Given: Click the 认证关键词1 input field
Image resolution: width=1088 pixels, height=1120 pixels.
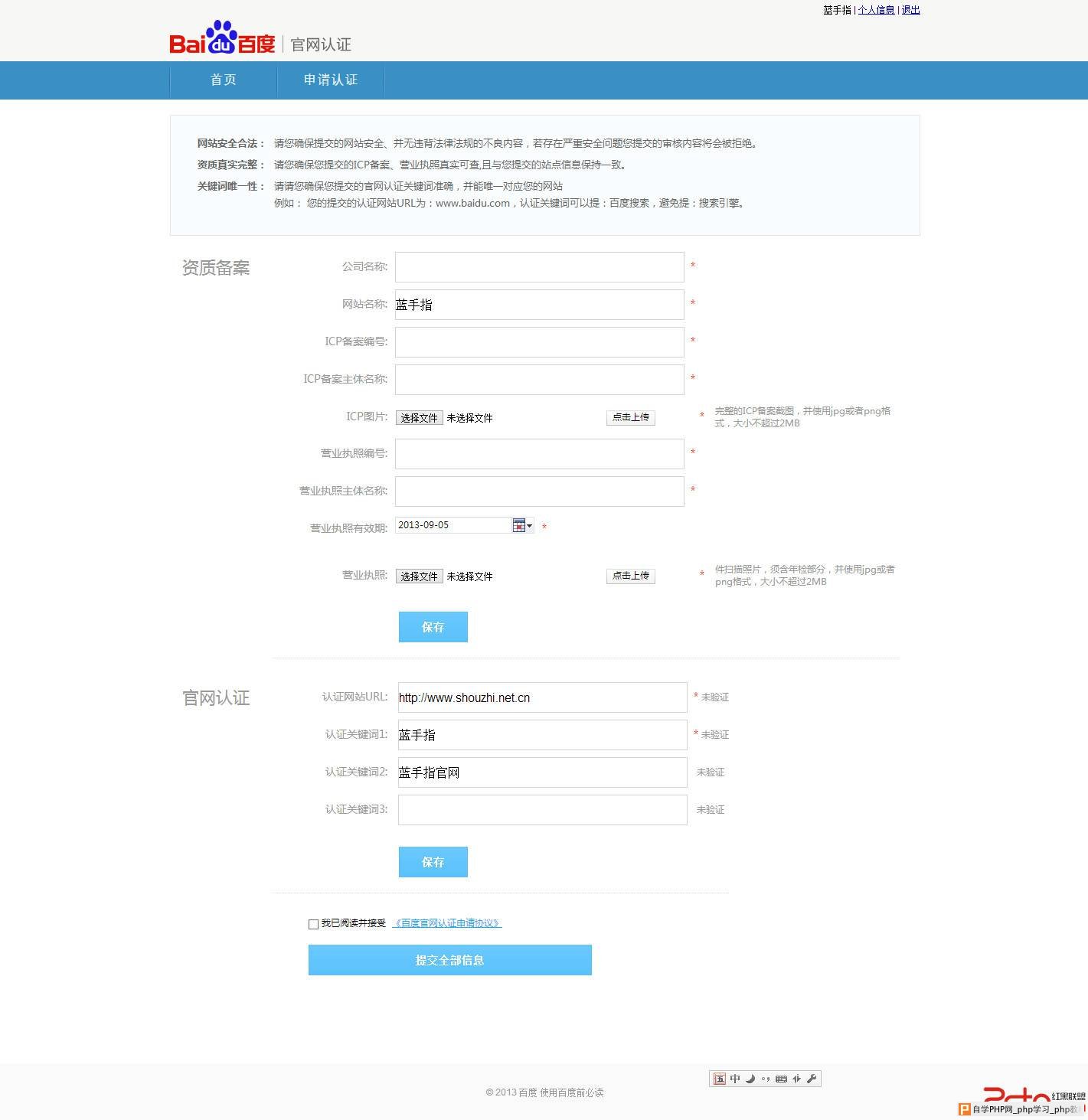Looking at the screenshot, I should pos(543,735).
